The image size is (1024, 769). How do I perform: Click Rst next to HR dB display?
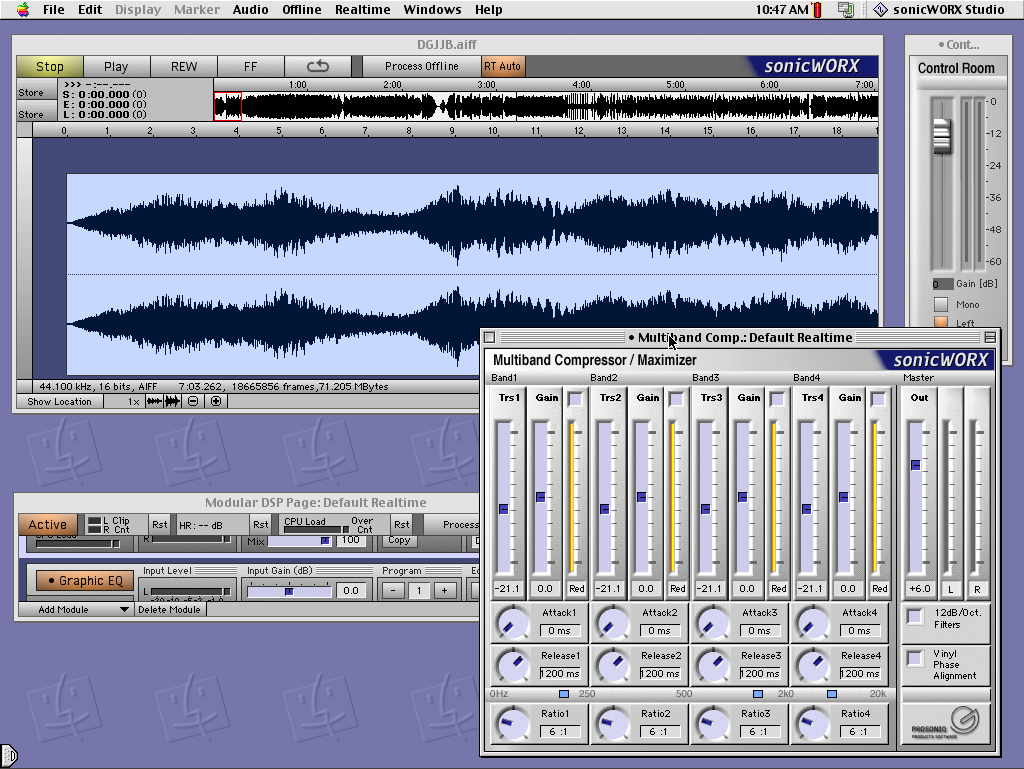click(x=261, y=524)
